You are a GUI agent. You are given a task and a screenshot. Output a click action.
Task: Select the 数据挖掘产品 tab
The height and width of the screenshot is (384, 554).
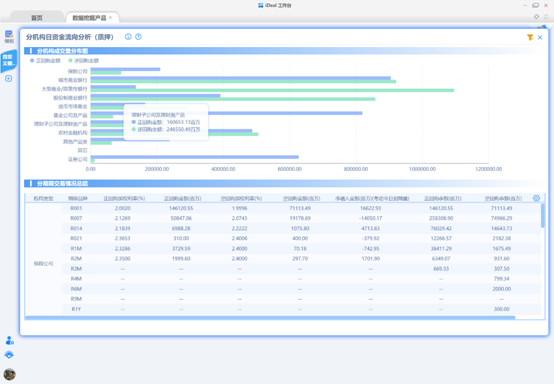[x=89, y=18]
